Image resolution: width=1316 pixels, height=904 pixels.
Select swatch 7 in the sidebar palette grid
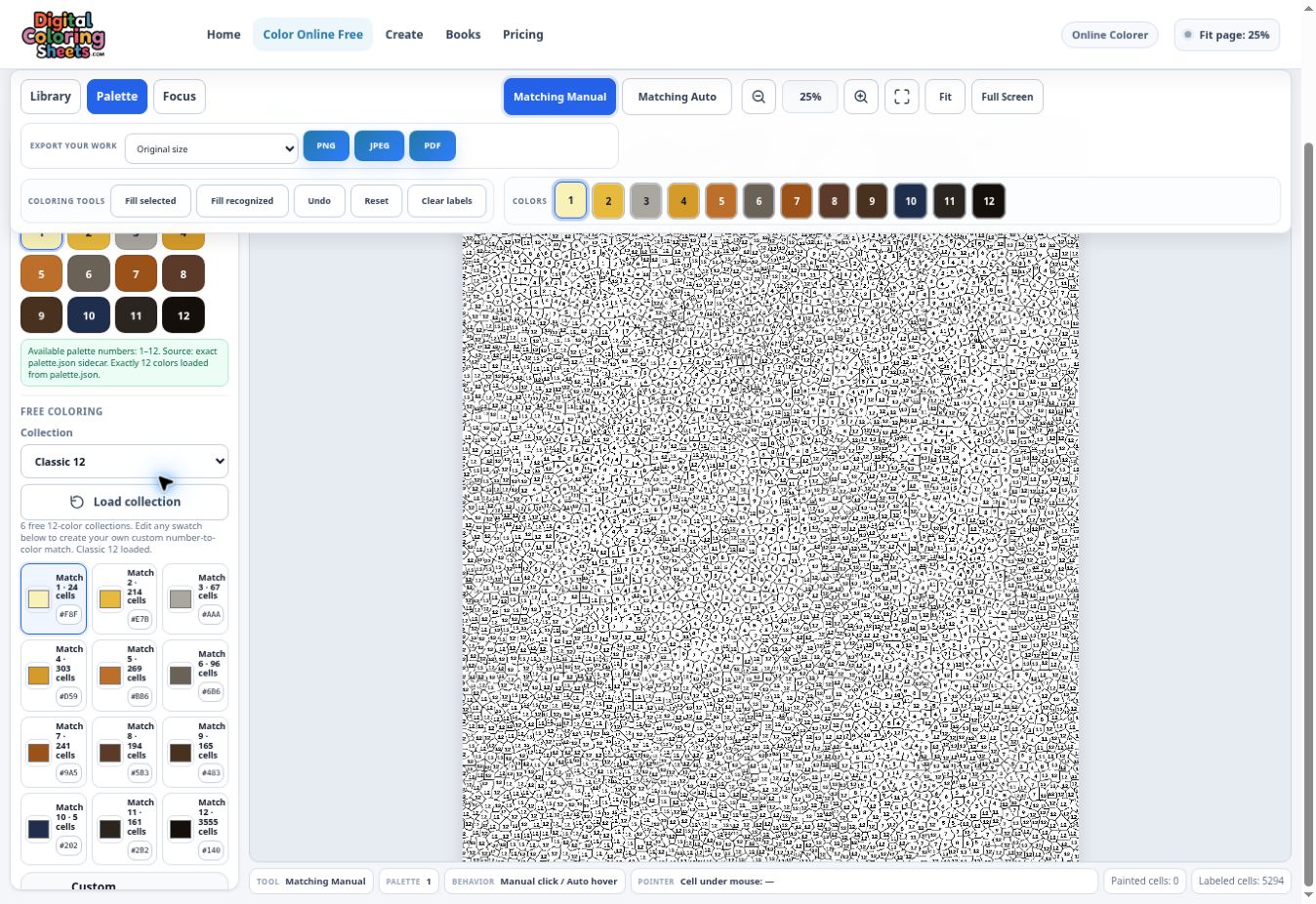pyautogui.click(x=136, y=274)
